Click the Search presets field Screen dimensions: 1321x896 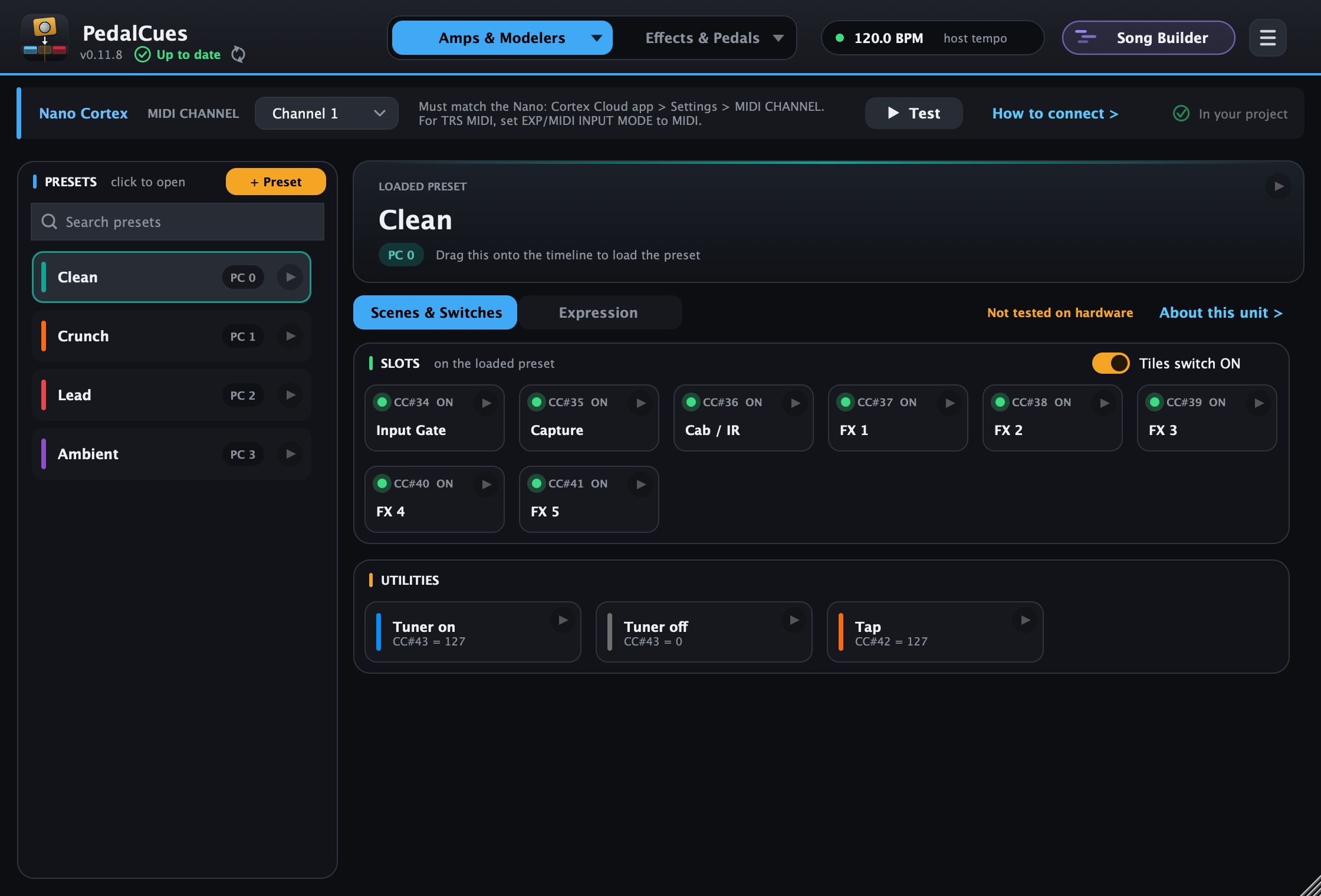pyautogui.click(x=178, y=222)
